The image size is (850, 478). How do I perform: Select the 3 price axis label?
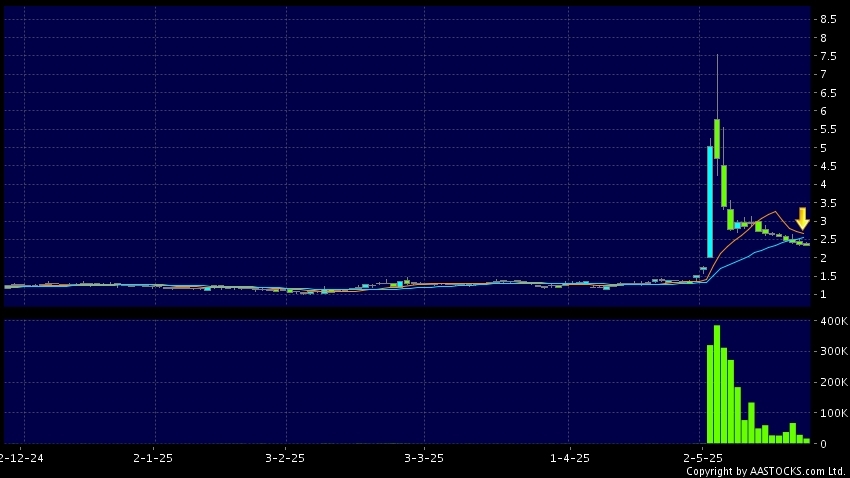coord(823,221)
